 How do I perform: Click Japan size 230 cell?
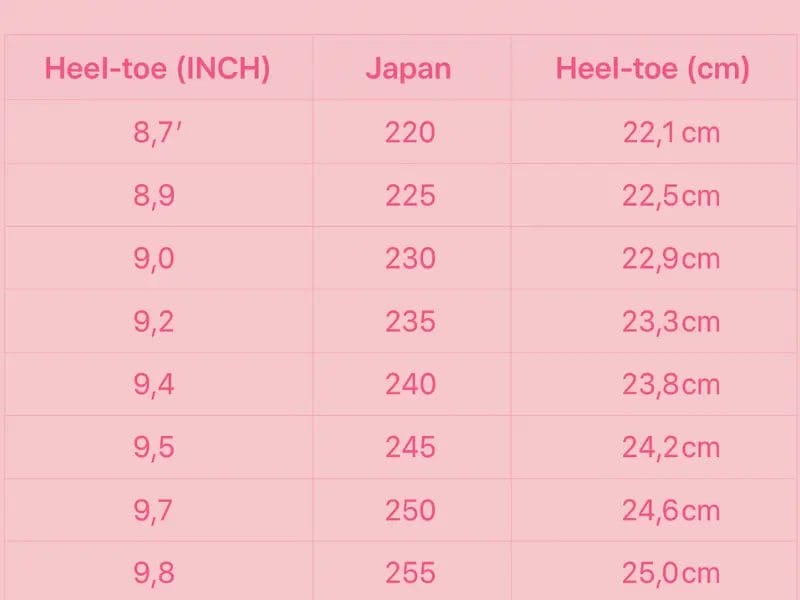pyautogui.click(x=410, y=258)
